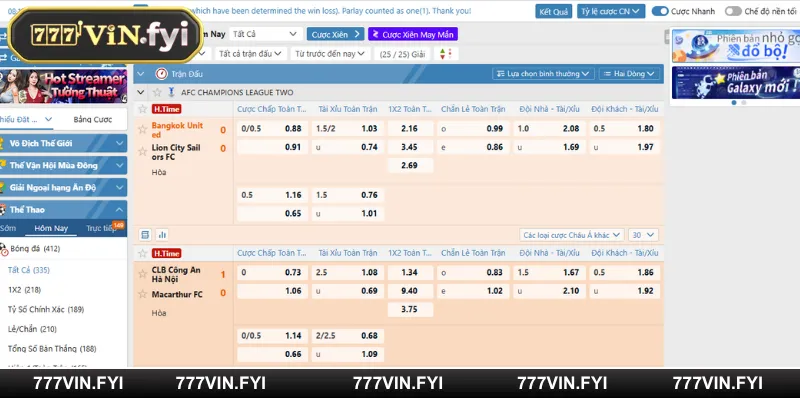Open the bar chart statistics icon
Image resolution: width=800 pixels, height=400 pixels.
162,235
